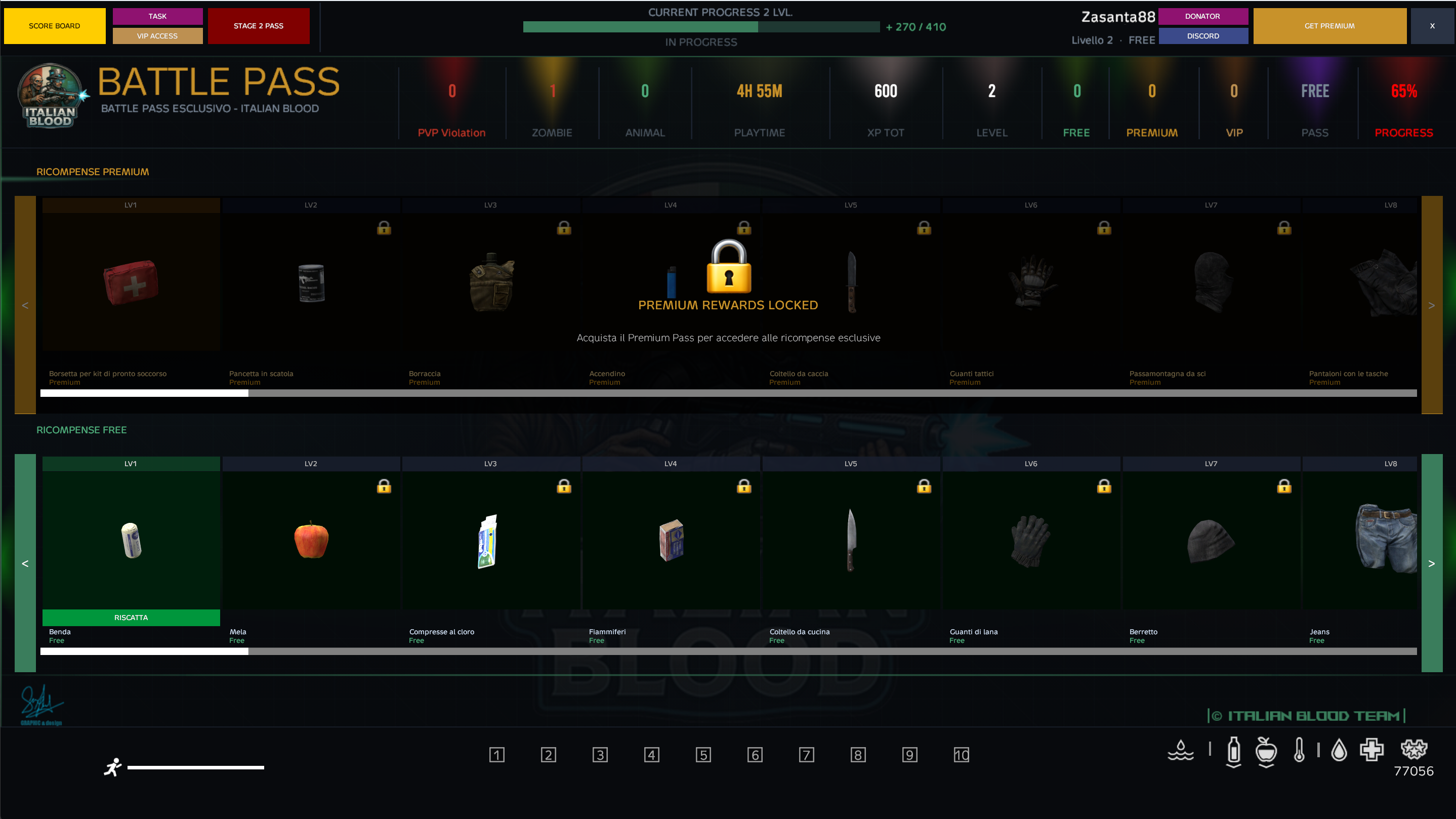Open the TASK menu
This screenshot has width=1456, height=819.
coord(158,16)
